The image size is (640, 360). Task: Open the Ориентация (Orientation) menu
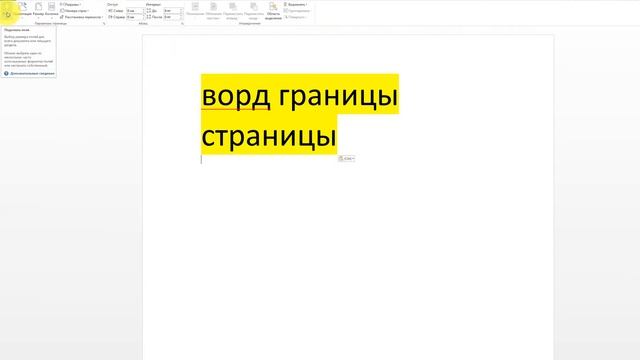[x=22, y=11]
